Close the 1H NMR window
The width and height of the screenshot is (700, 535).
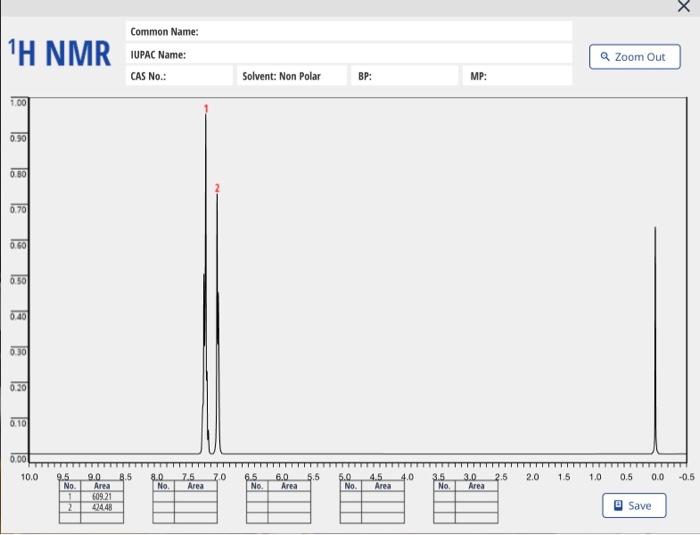[x=683, y=6]
